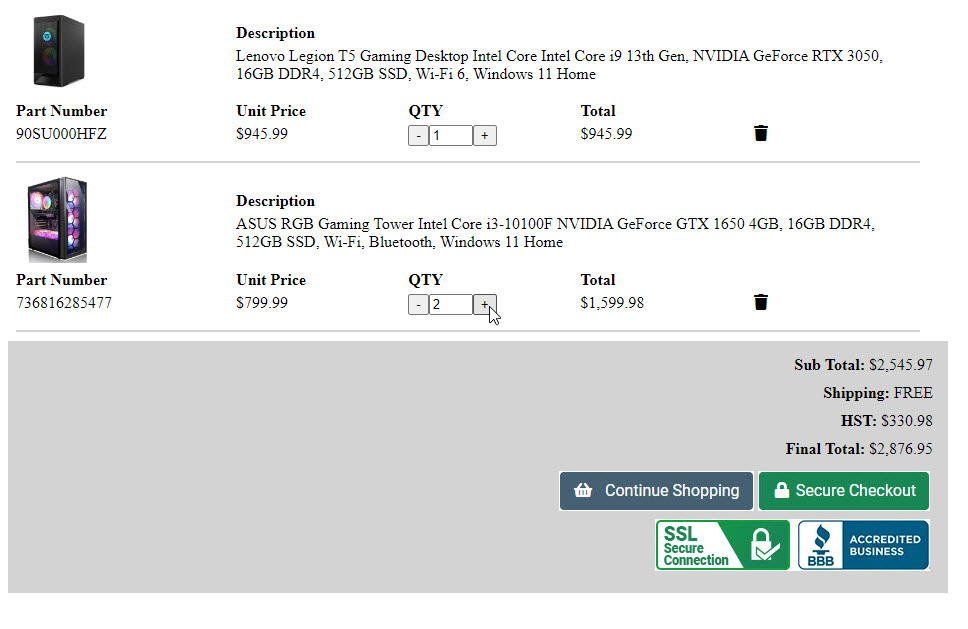Click the SSL Secure Connection badge
Screen dimensions: 968x629
tap(722, 545)
